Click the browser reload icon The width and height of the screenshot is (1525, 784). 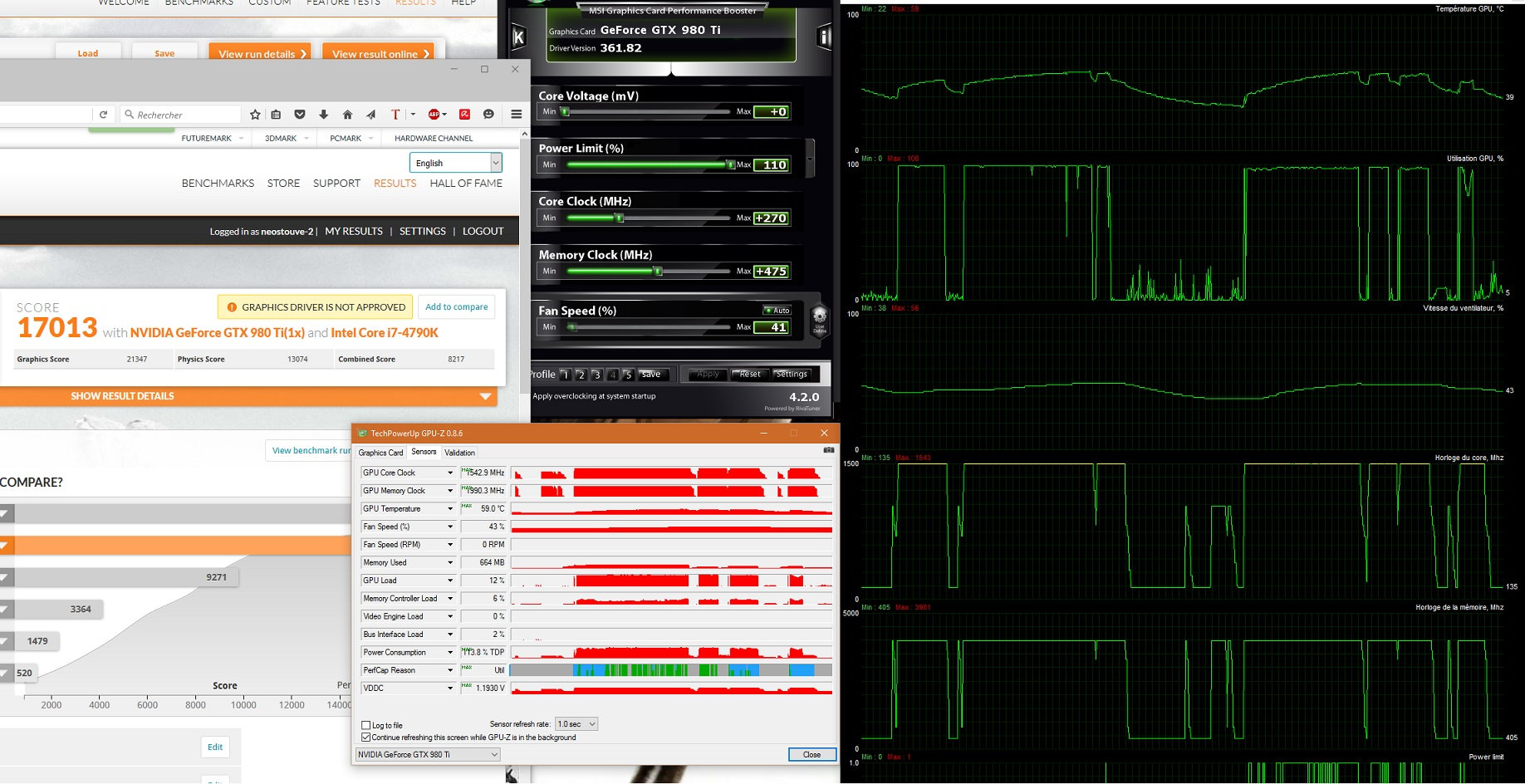(103, 115)
